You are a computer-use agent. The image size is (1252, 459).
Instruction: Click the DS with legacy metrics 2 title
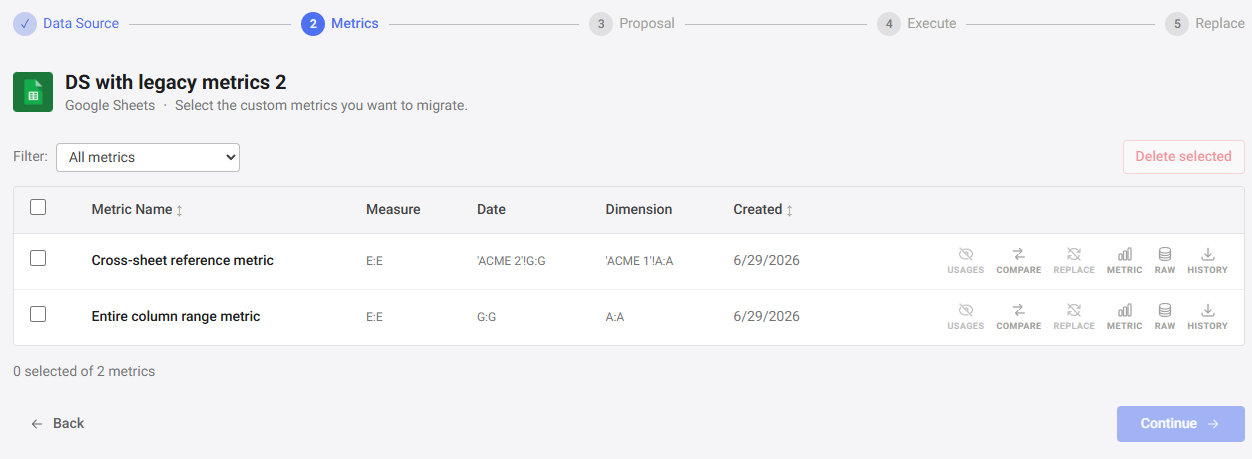point(176,82)
